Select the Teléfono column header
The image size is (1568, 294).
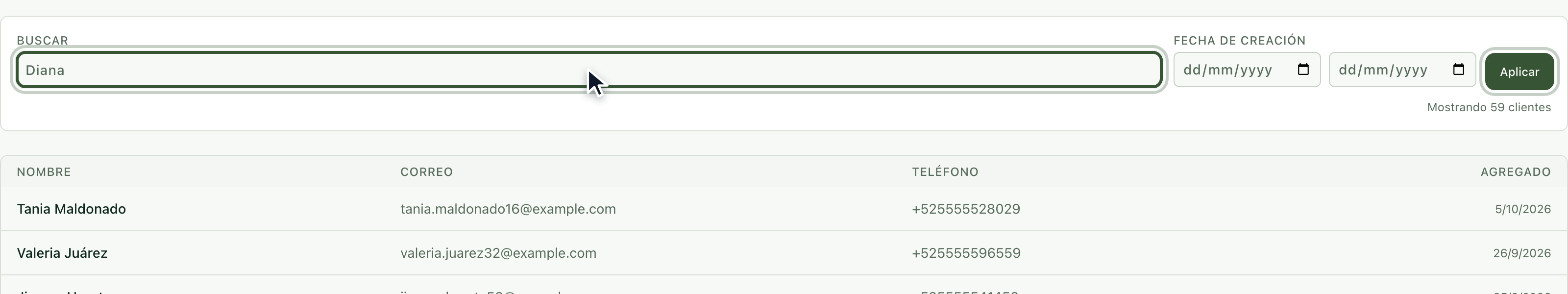click(x=945, y=172)
